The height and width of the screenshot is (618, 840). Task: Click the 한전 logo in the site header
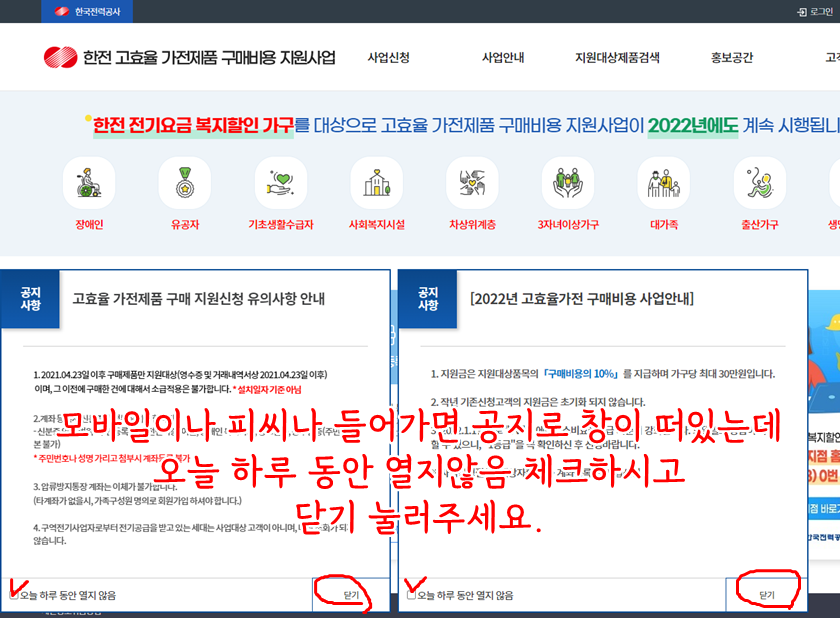pyautogui.click(x=61, y=57)
